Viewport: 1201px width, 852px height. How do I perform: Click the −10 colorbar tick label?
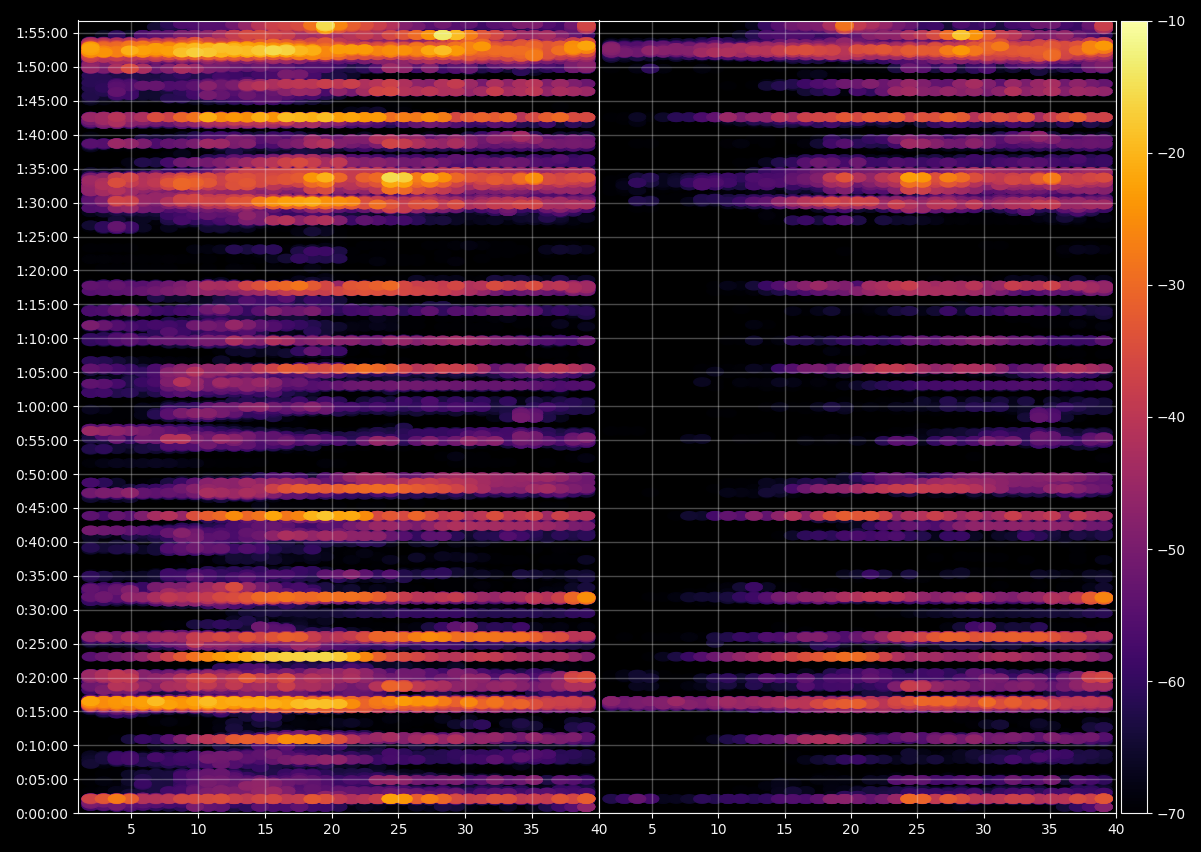pyautogui.click(x=1171, y=21)
